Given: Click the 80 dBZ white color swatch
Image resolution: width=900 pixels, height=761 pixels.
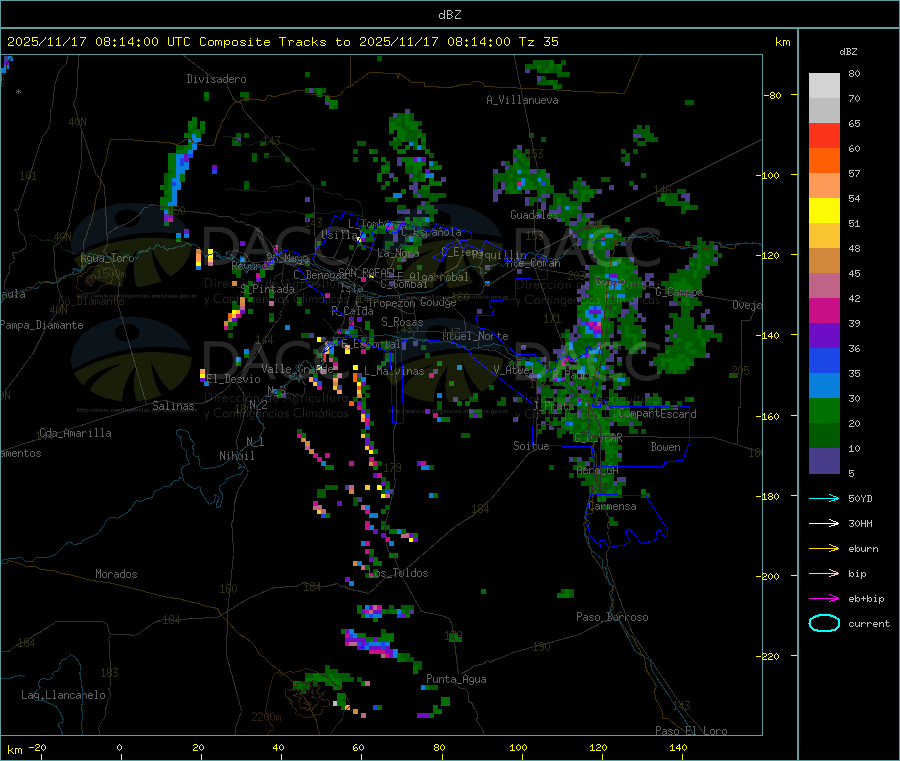Looking at the screenshot, I should 824,86.
